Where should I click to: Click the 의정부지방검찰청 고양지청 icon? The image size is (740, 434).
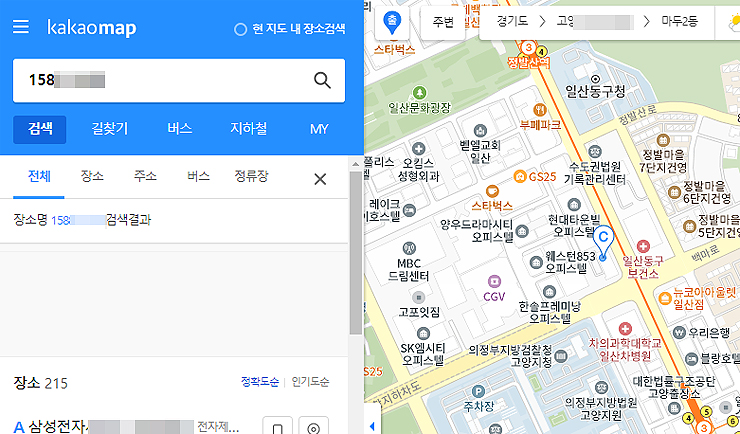[x=561, y=356]
